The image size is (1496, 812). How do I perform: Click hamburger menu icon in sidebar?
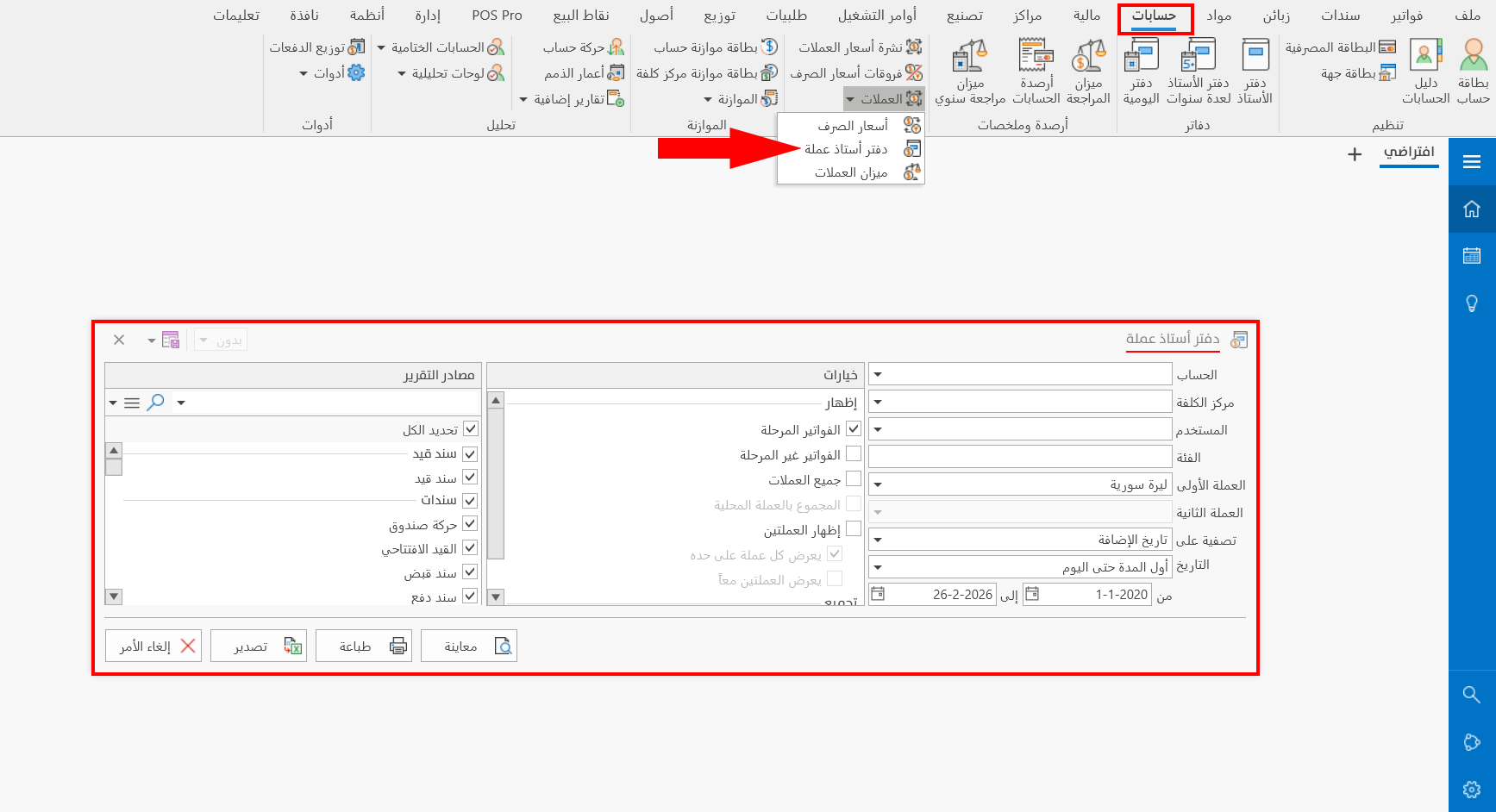click(x=1472, y=161)
